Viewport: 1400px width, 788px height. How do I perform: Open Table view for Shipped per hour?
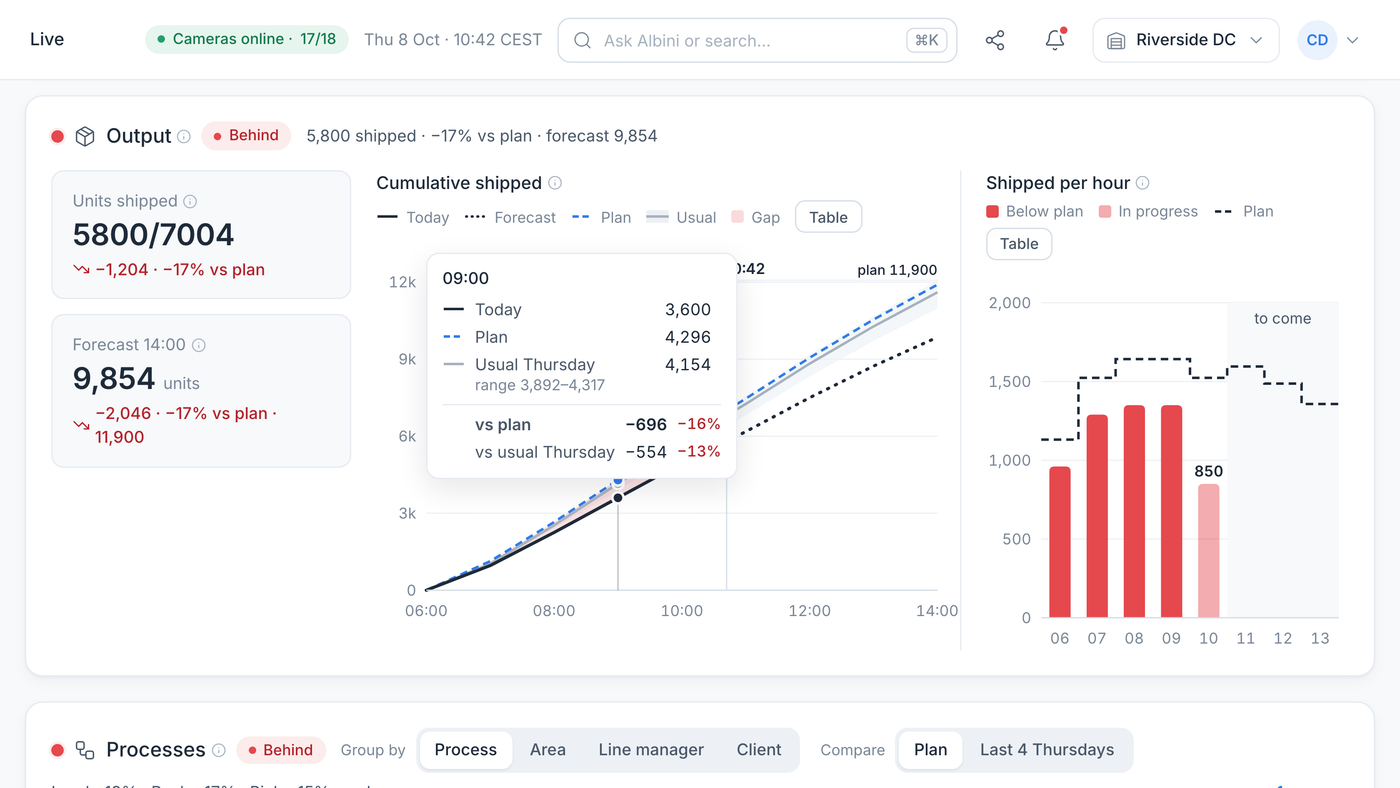[1019, 244]
